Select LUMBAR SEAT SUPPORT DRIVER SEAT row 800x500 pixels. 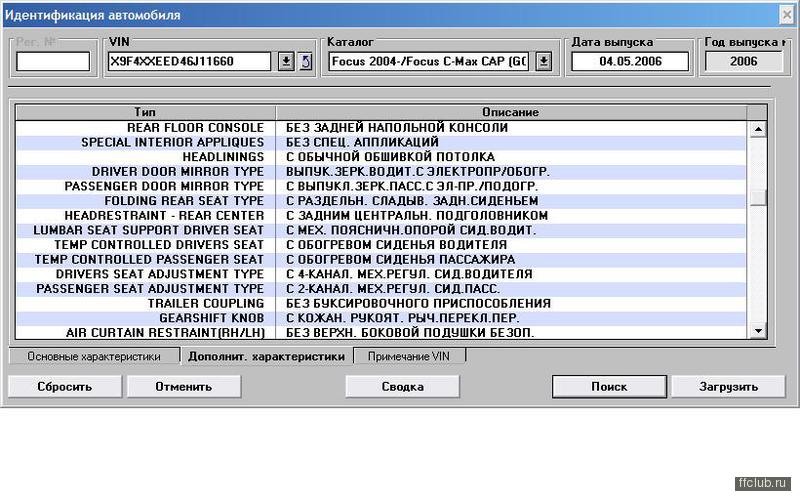[381, 230]
